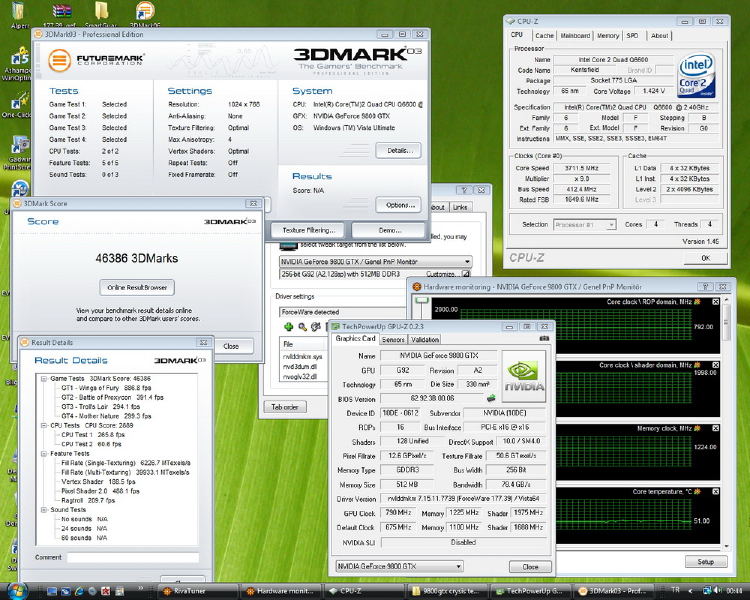Click the magnifier icon under ForceWare detected
The image size is (750, 600).
(302, 327)
